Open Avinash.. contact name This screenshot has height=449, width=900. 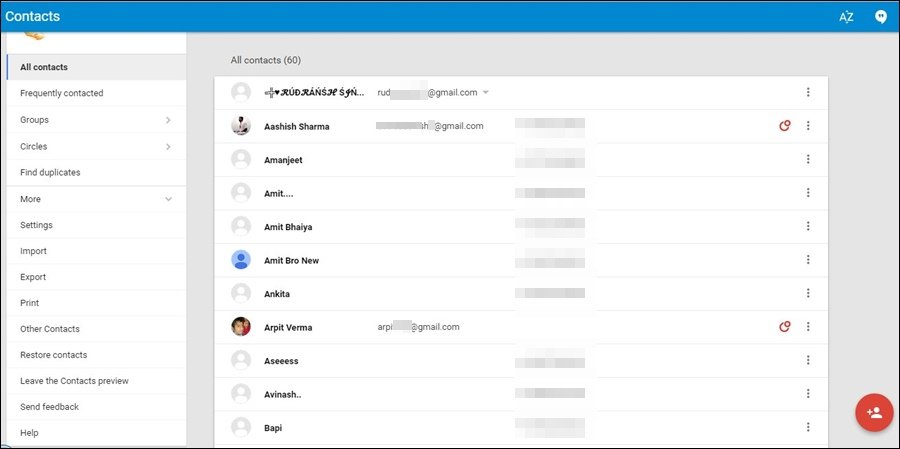tap(282, 394)
